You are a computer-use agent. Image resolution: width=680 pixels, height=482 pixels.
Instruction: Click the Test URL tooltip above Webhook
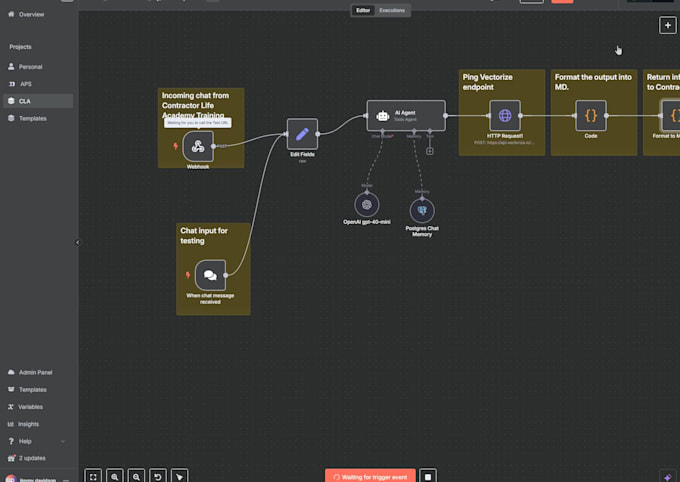[x=198, y=123]
